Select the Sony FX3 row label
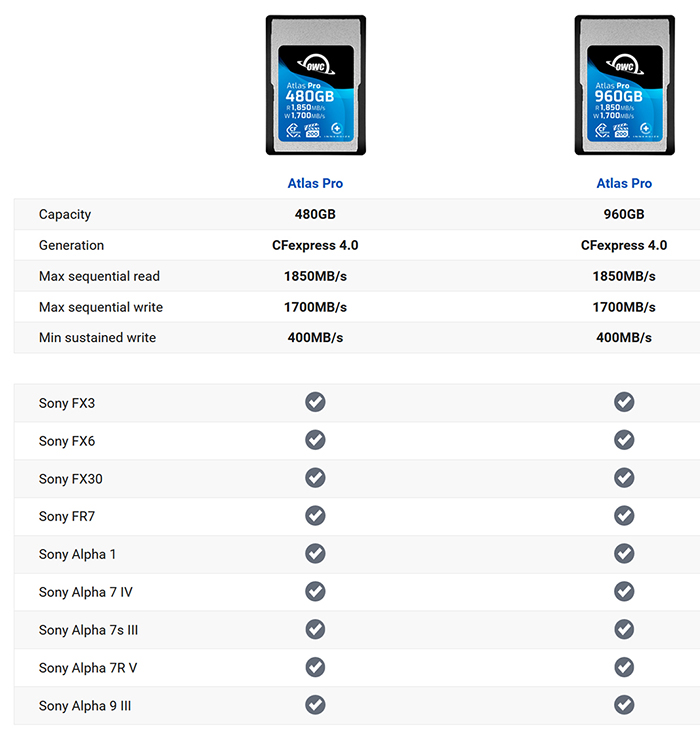700x744 pixels. (x=67, y=403)
